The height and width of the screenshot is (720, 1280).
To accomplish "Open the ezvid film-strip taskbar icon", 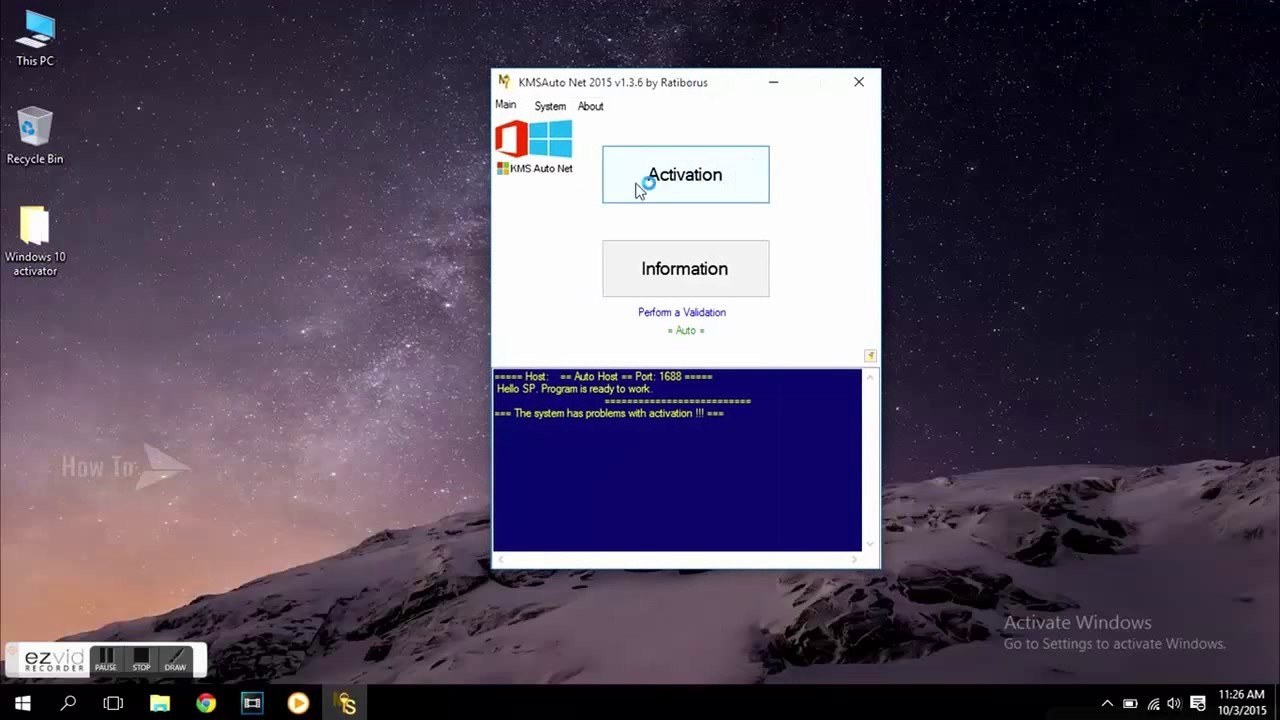I will (252, 703).
